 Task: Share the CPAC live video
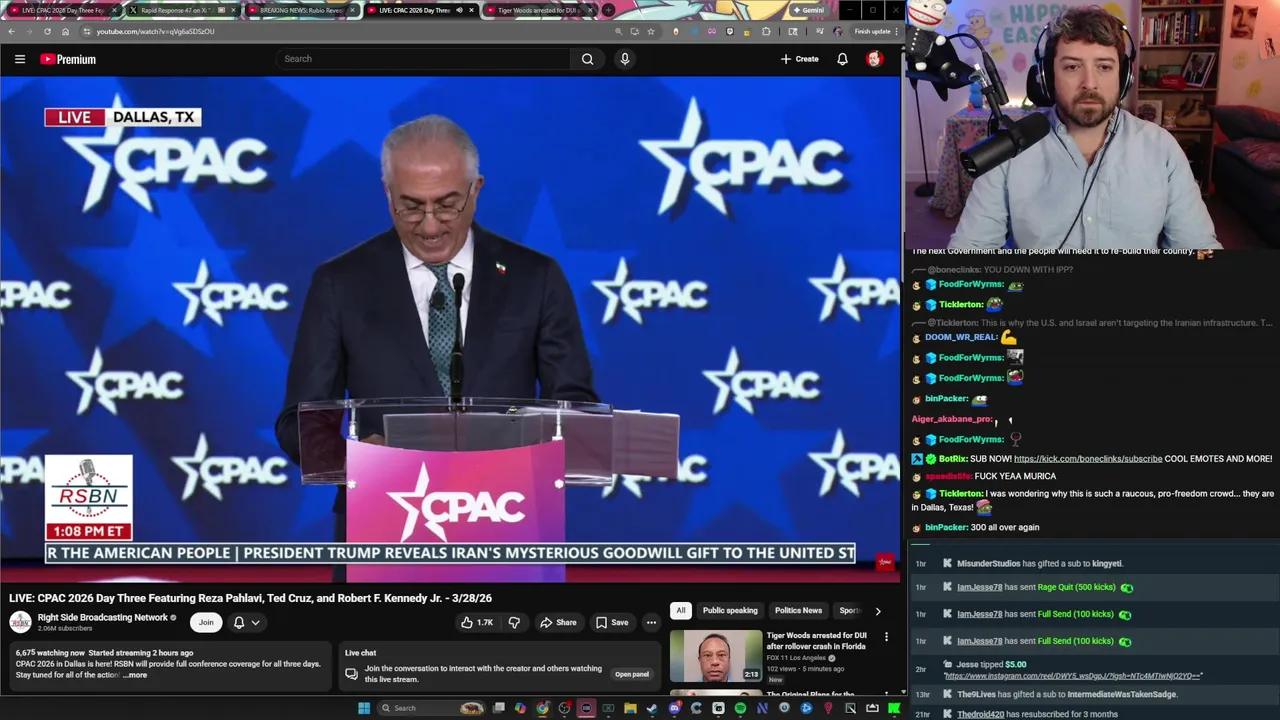click(x=558, y=622)
